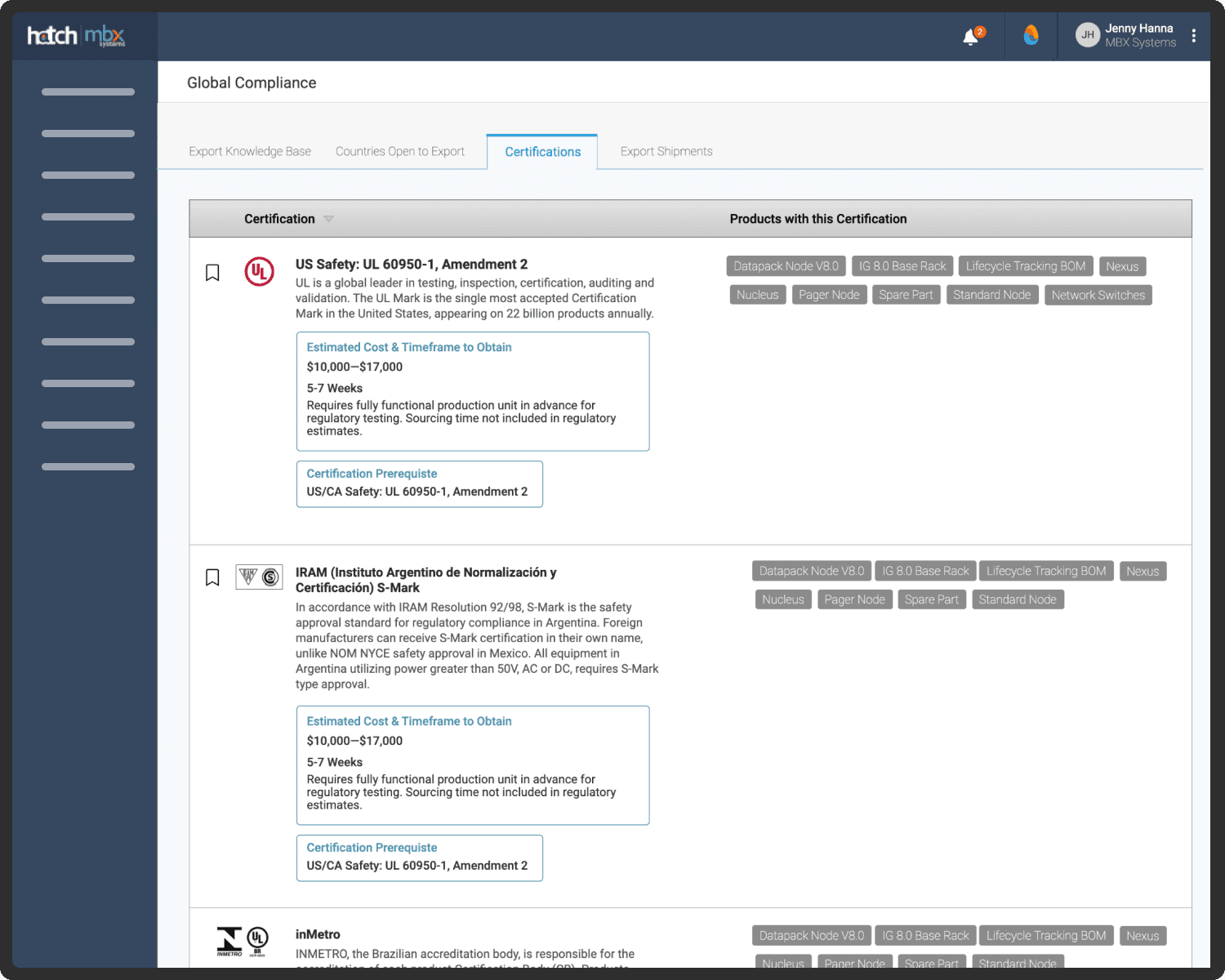
Task: Click Lifecycle Tracking BOM tag under US Safety
Action: coord(1026,266)
